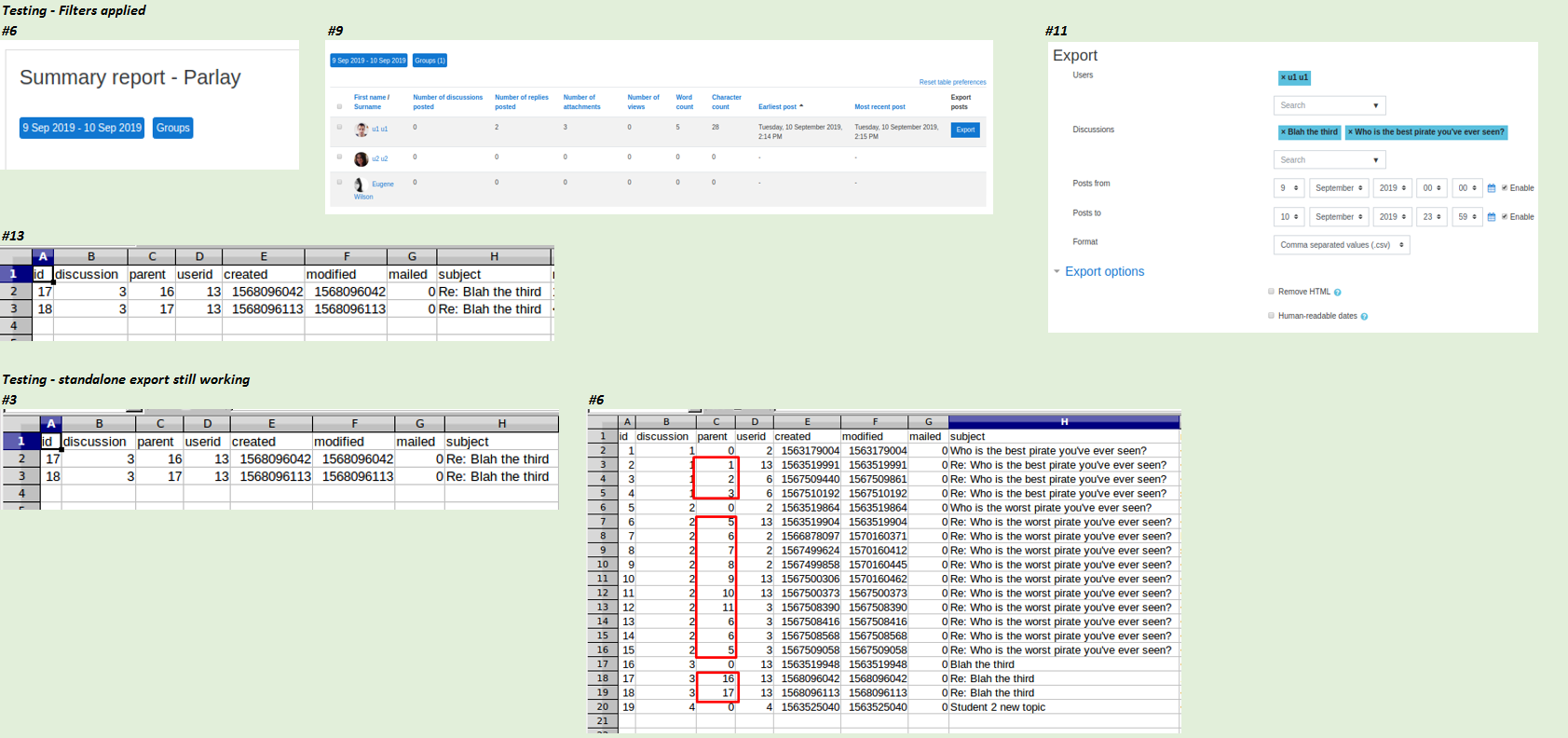This screenshot has height=738, width=1568.
Task: Remove the best pirate discussion tag
Action: 1425,132
